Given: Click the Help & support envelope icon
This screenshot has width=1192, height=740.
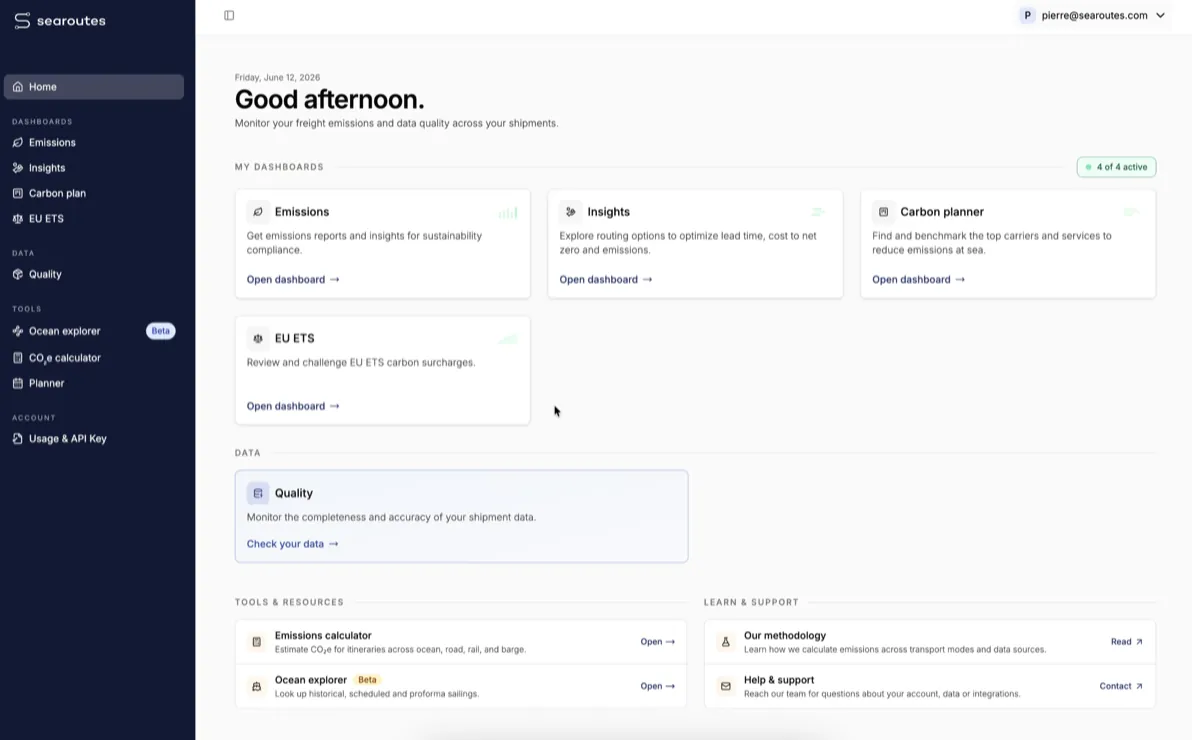Looking at the screenshot, I should [726, 686].
